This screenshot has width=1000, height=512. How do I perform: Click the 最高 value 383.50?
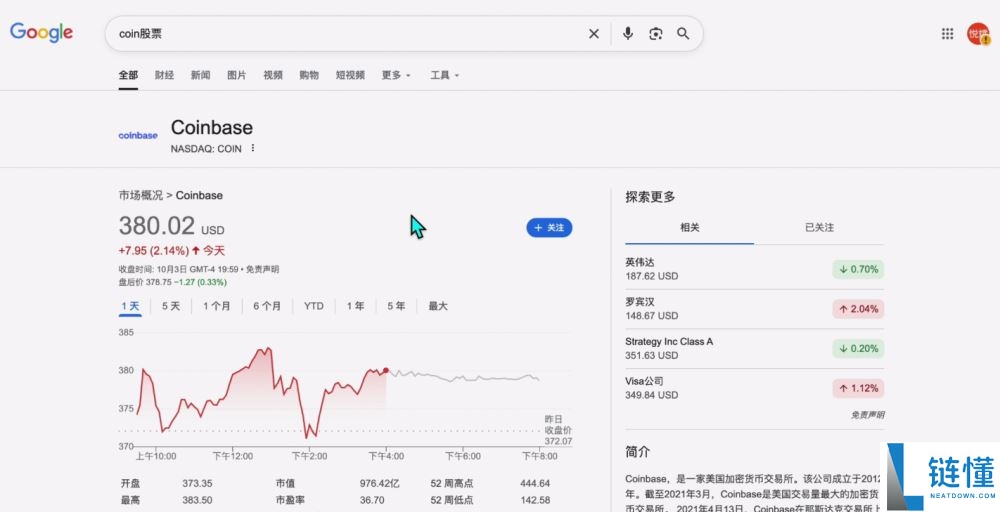[x=197, y=500]
